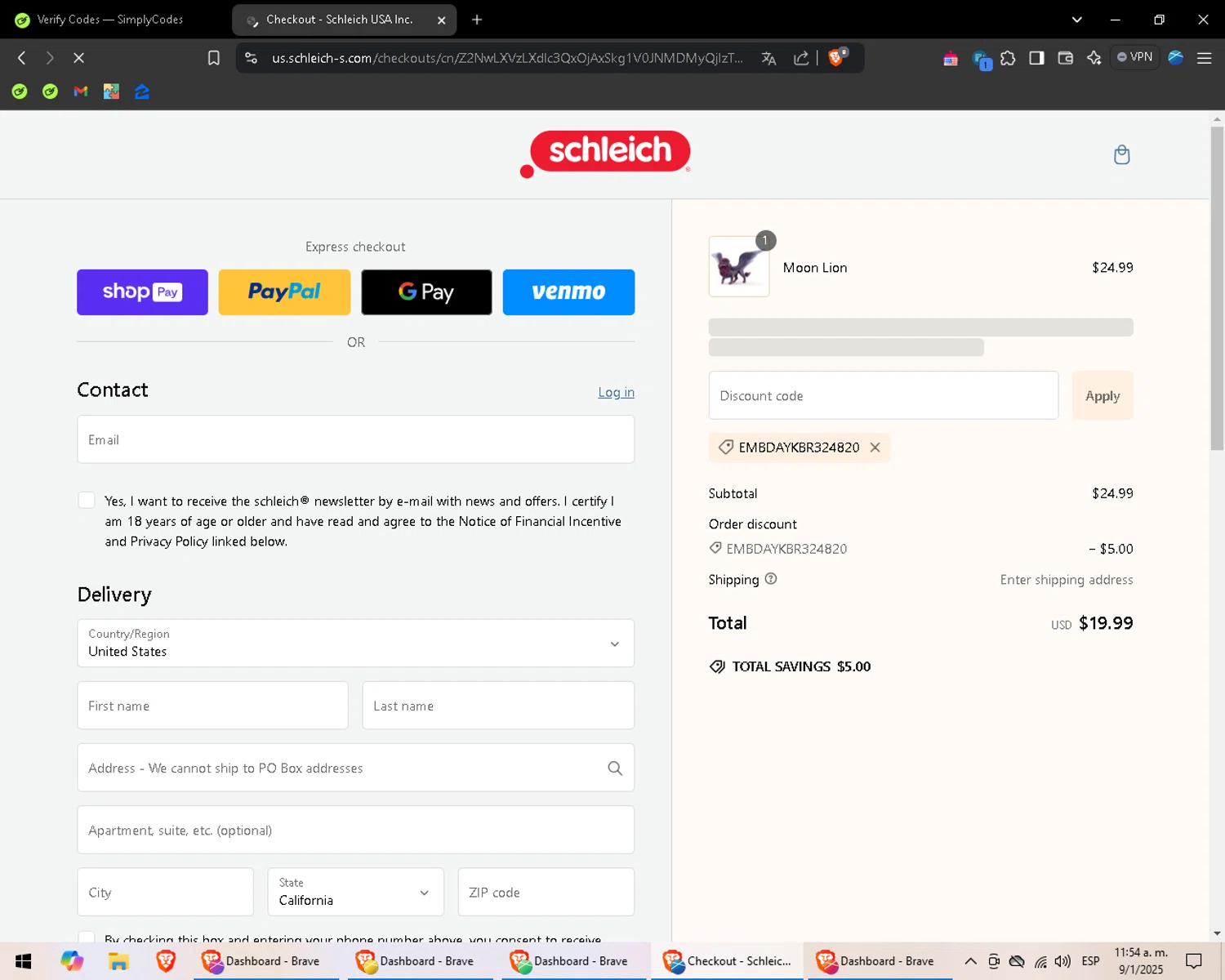Screen dimensions: 1225x980
Task: Click the schleich logo
Action: click(605, 154)
